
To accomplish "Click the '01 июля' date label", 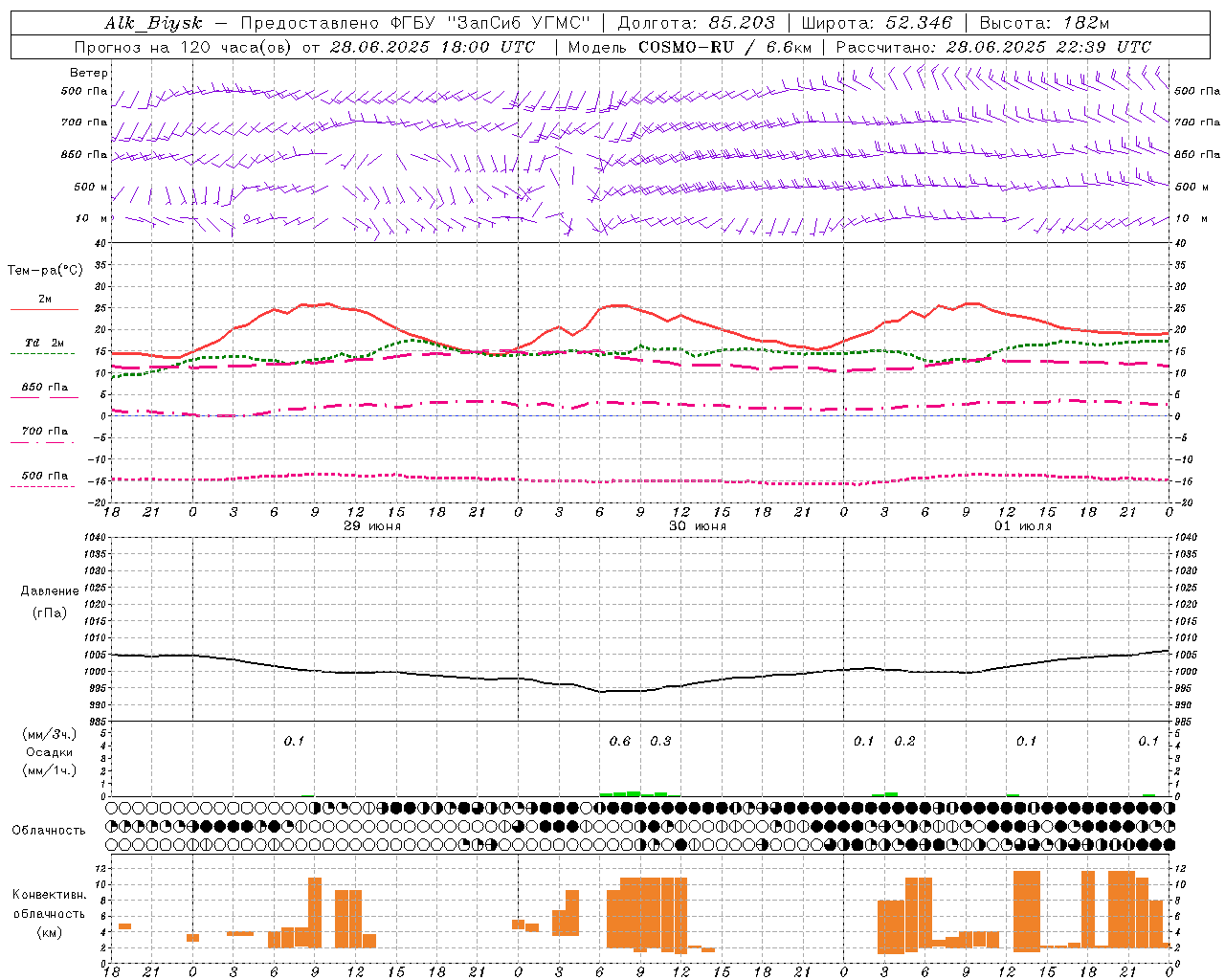I will pos(1023,526).
